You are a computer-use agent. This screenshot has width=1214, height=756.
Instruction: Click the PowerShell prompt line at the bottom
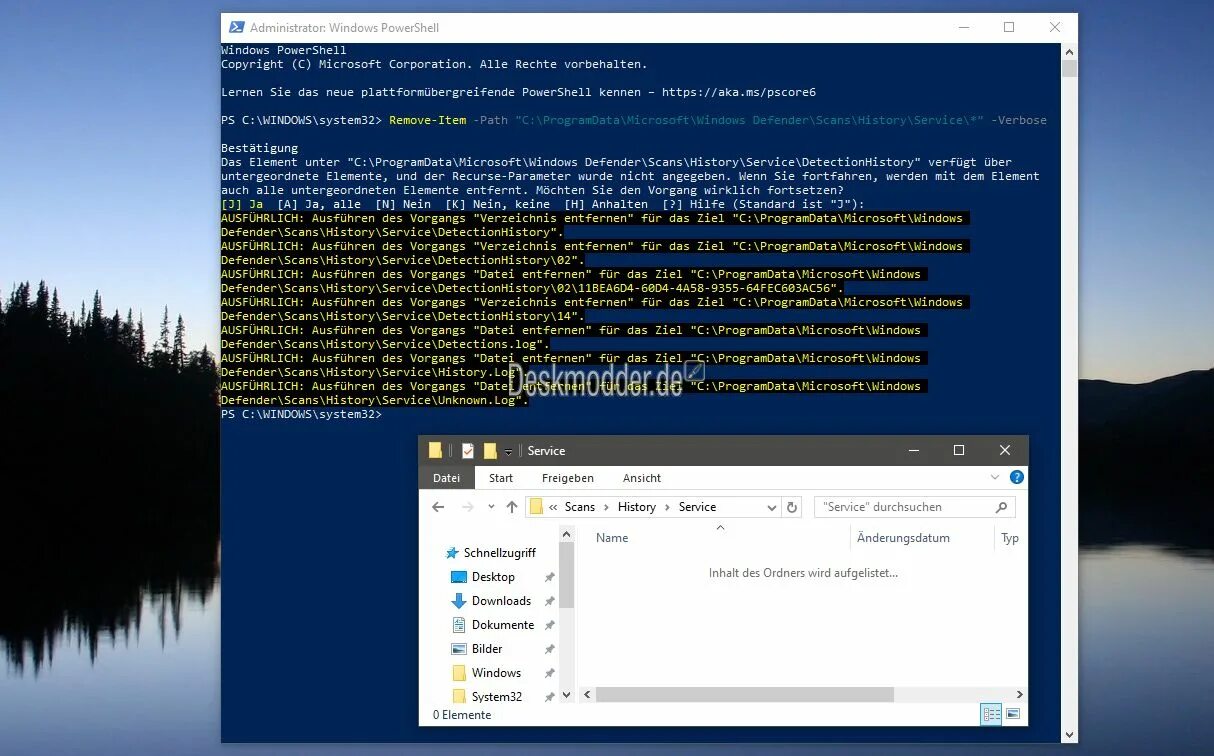point(301,414)
